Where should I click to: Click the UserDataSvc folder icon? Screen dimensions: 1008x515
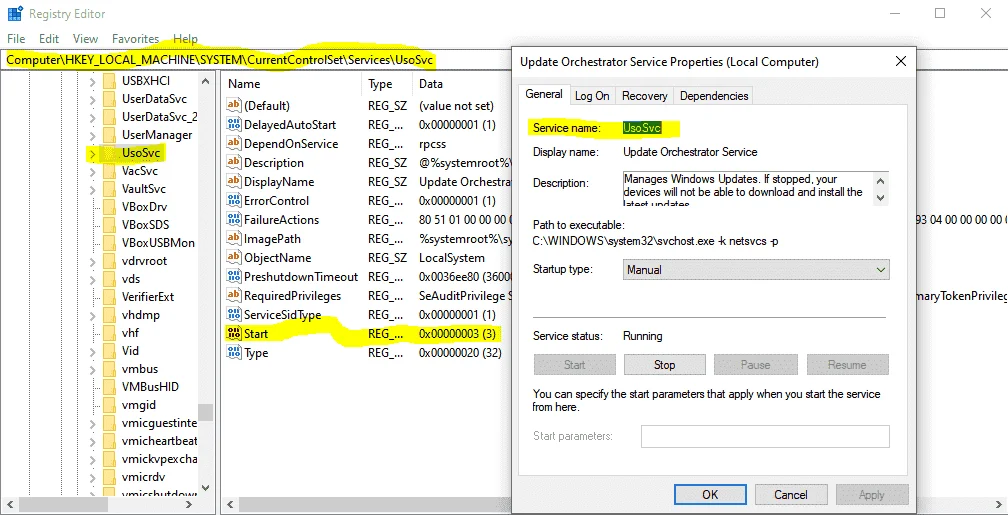coord(110,99)
